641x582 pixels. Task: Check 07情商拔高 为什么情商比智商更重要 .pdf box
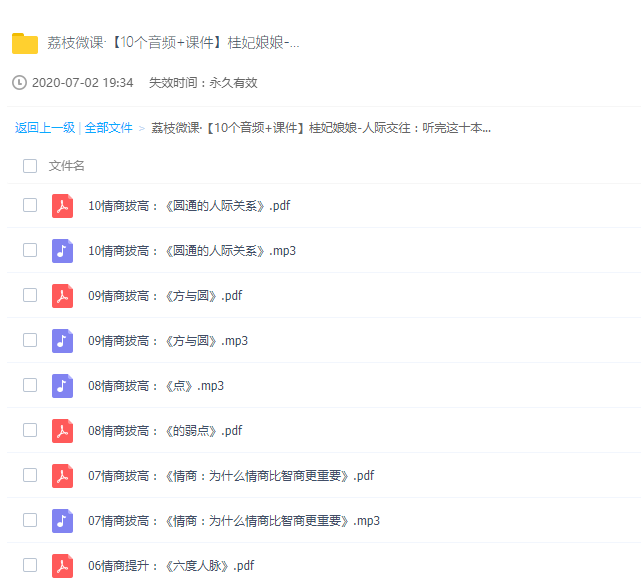click(30, 475)
